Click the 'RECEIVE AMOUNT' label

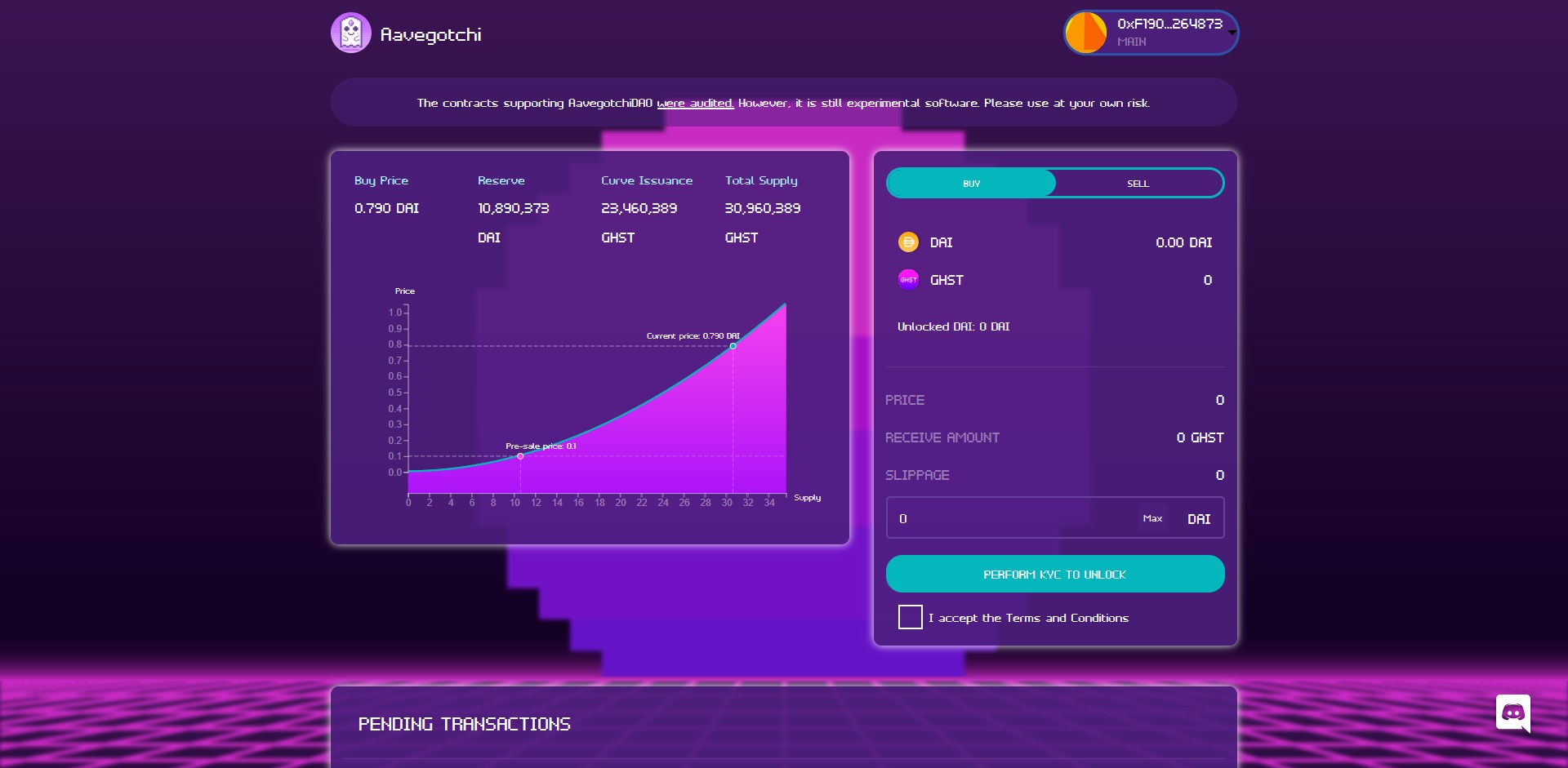click(x=942, y=437)
